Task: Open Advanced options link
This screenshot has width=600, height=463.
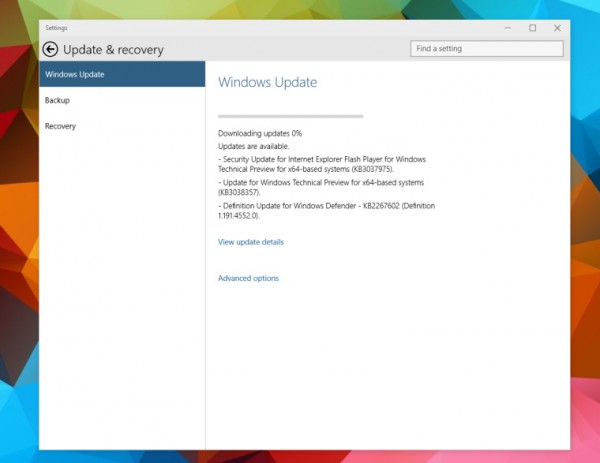Action: [248, 278]
